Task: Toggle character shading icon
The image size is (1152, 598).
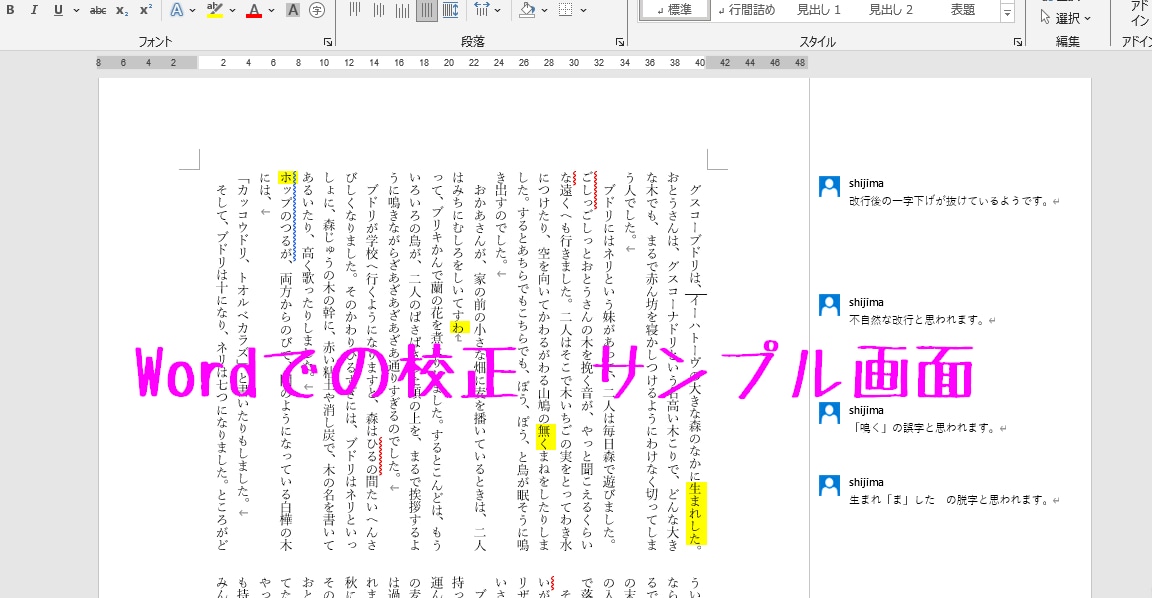Action: [292, 10]
